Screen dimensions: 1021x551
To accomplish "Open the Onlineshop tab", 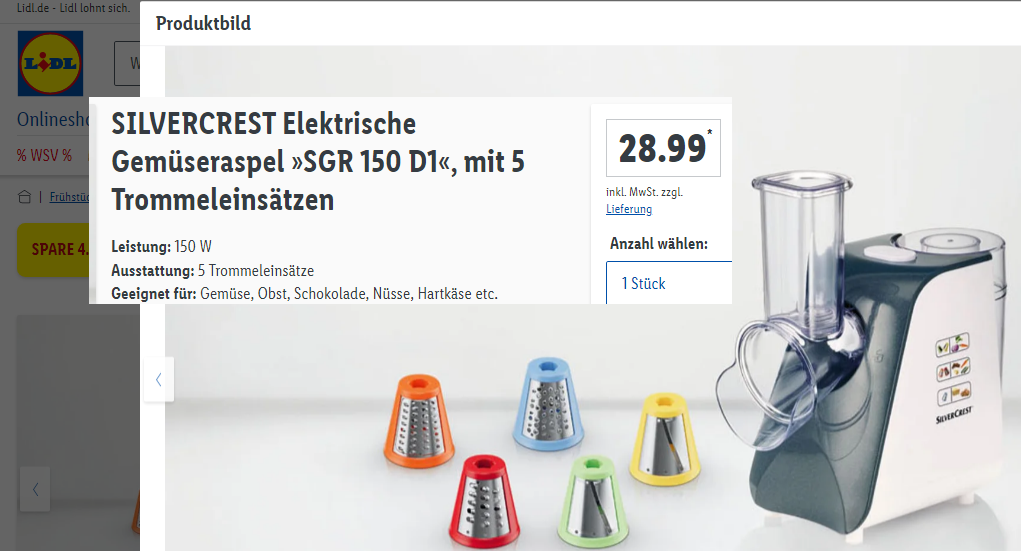I will (53, 119).
